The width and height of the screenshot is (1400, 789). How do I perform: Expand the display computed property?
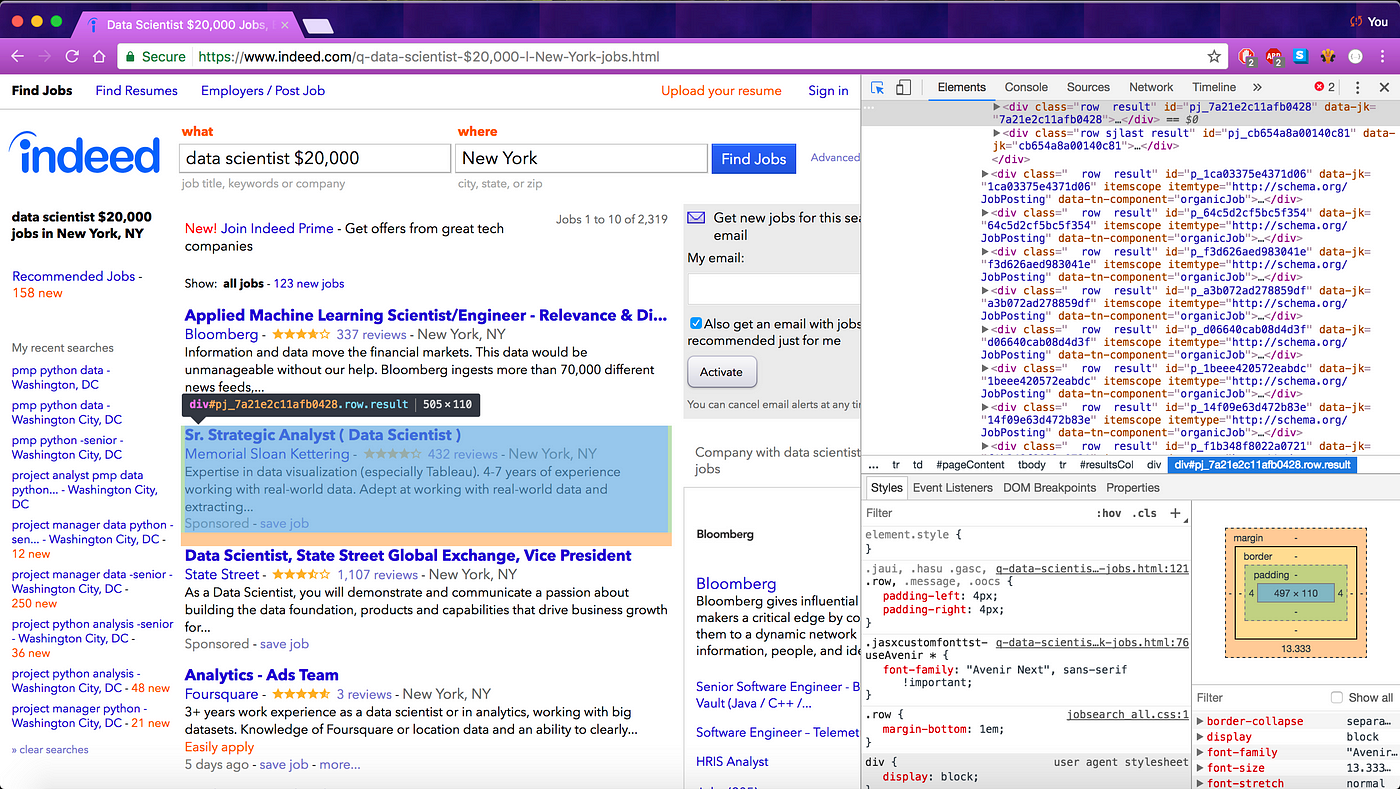[x=1201, y=737]
